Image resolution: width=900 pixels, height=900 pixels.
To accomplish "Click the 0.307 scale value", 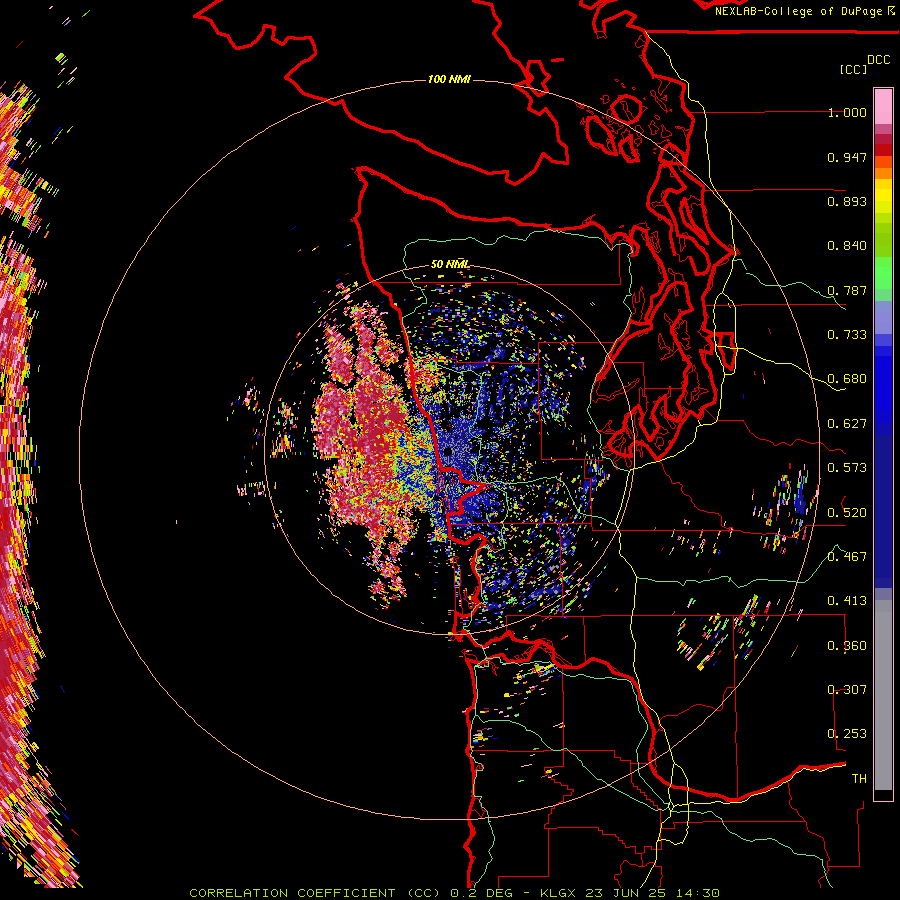I will (847, 690).
